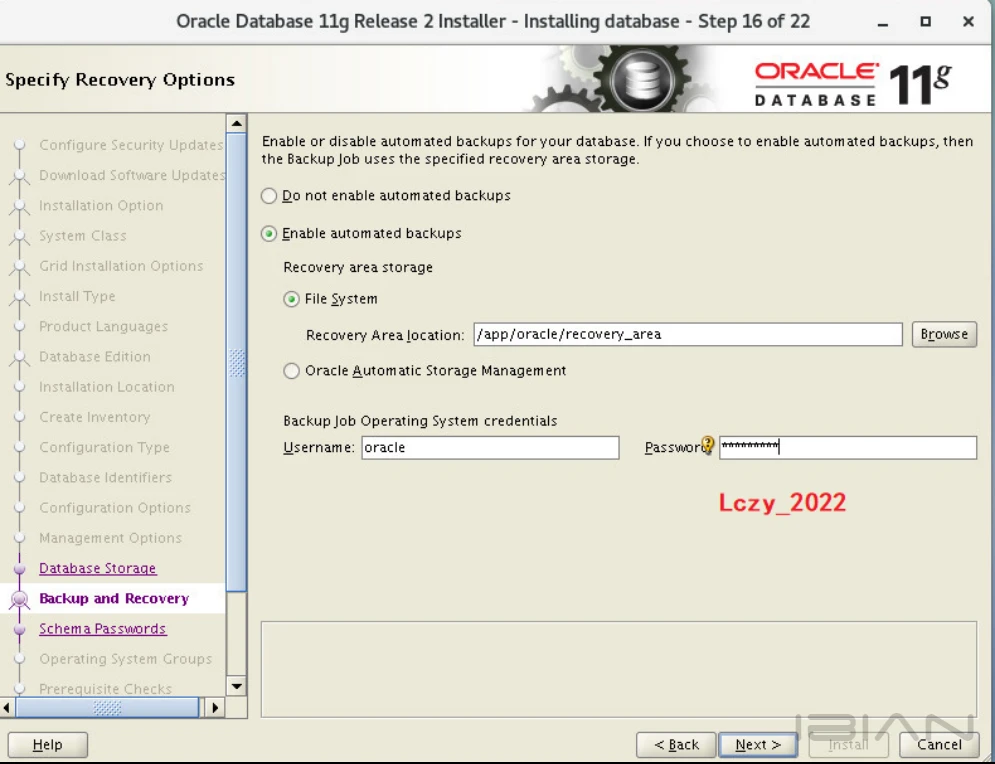Minimize the installer window
Viewport: 995px width, 764px height.
point(883,22)
